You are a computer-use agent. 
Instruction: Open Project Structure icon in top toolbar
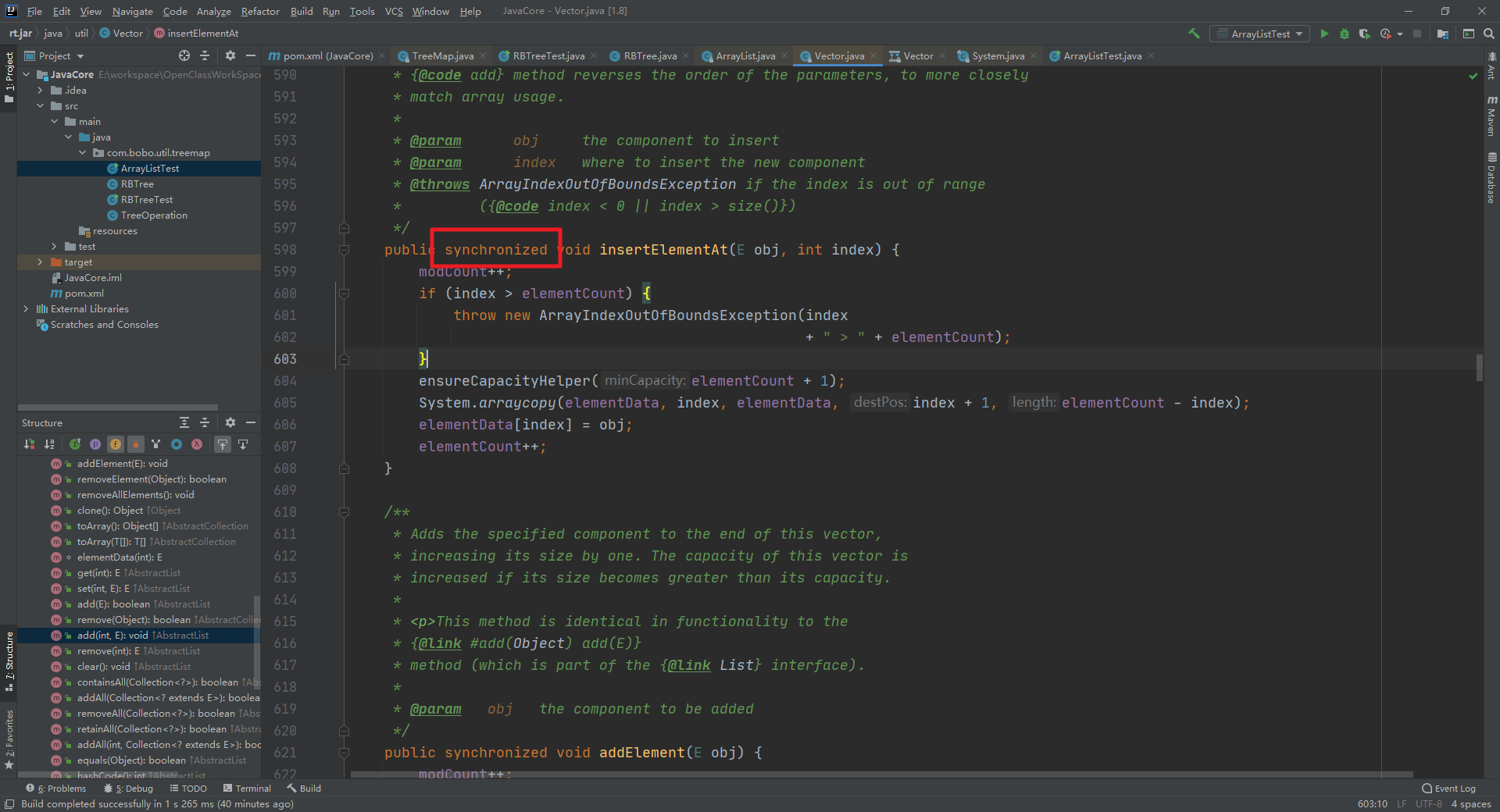[1442, 34]
